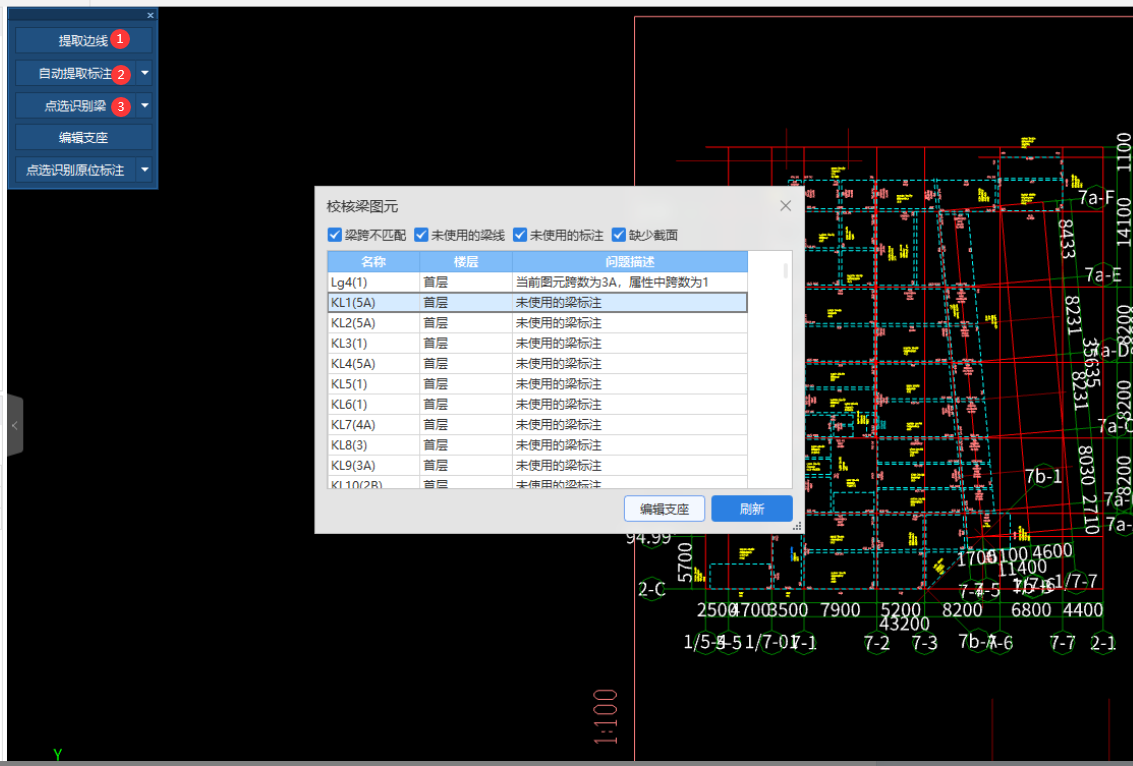Click the 编辑支座 panel button
The height and width of the screenshot is (766, 1133).
[83, 137]
